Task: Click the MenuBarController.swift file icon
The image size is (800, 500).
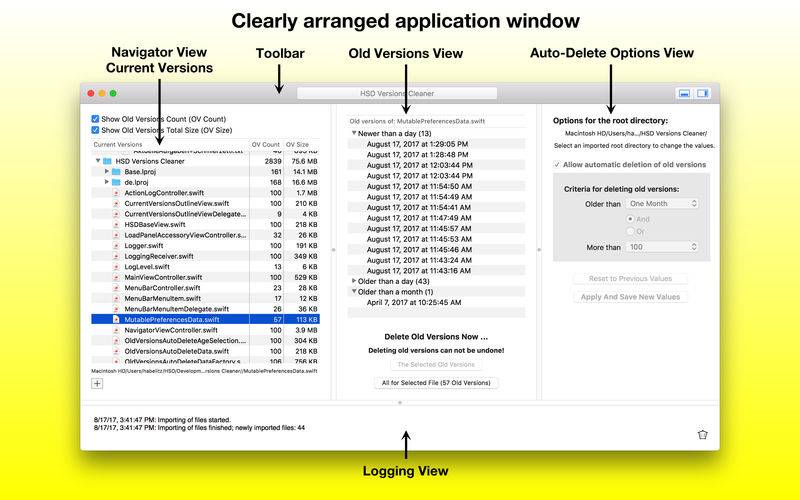Action: tap(116, 288)
